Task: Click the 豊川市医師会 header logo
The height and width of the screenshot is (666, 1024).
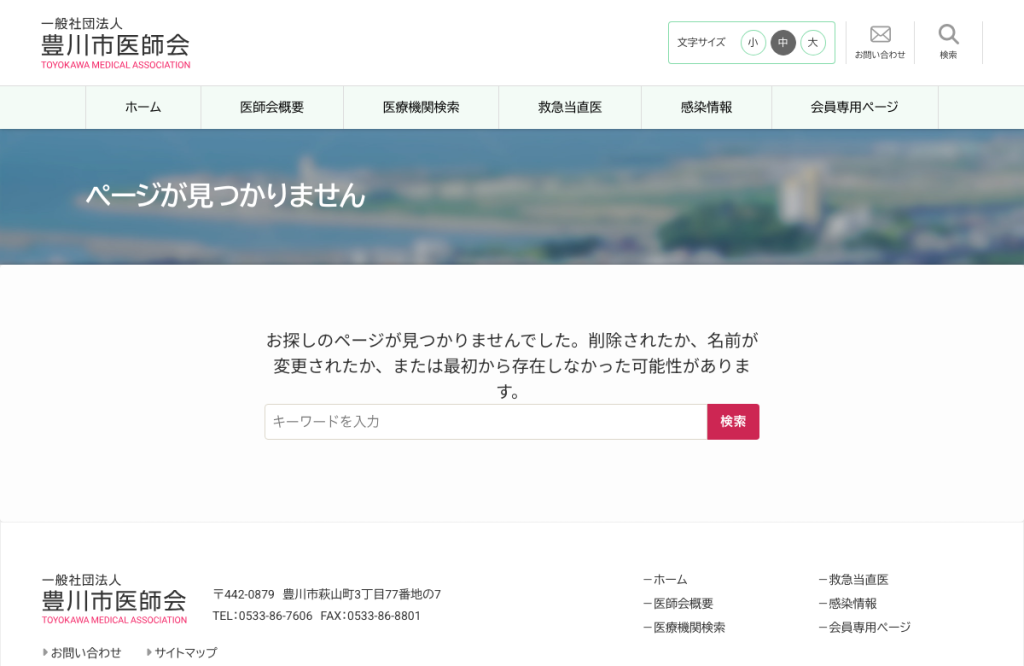Action: click(116, 44)
